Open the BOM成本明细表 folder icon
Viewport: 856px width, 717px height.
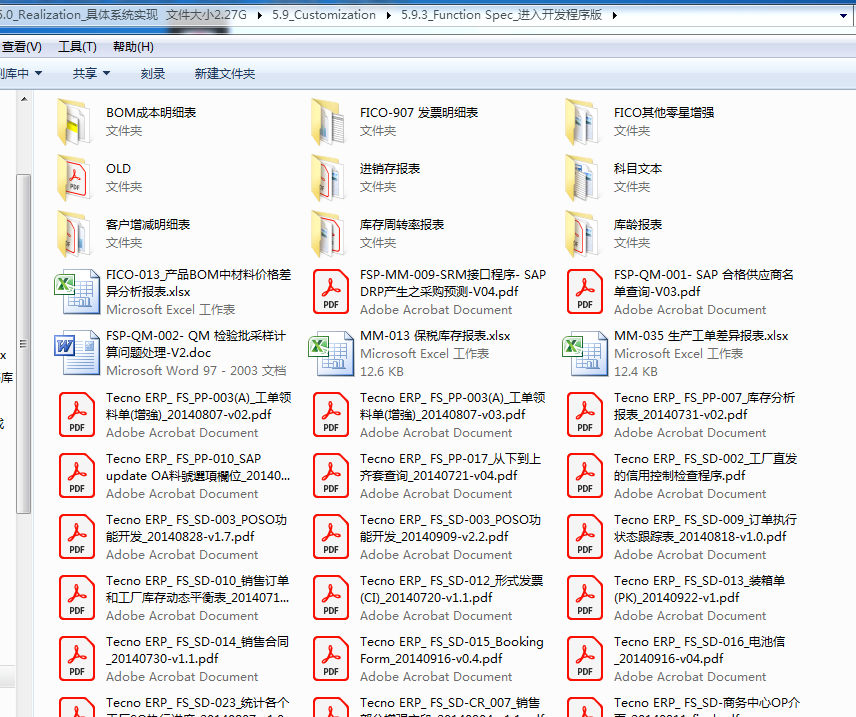[74, 122]
